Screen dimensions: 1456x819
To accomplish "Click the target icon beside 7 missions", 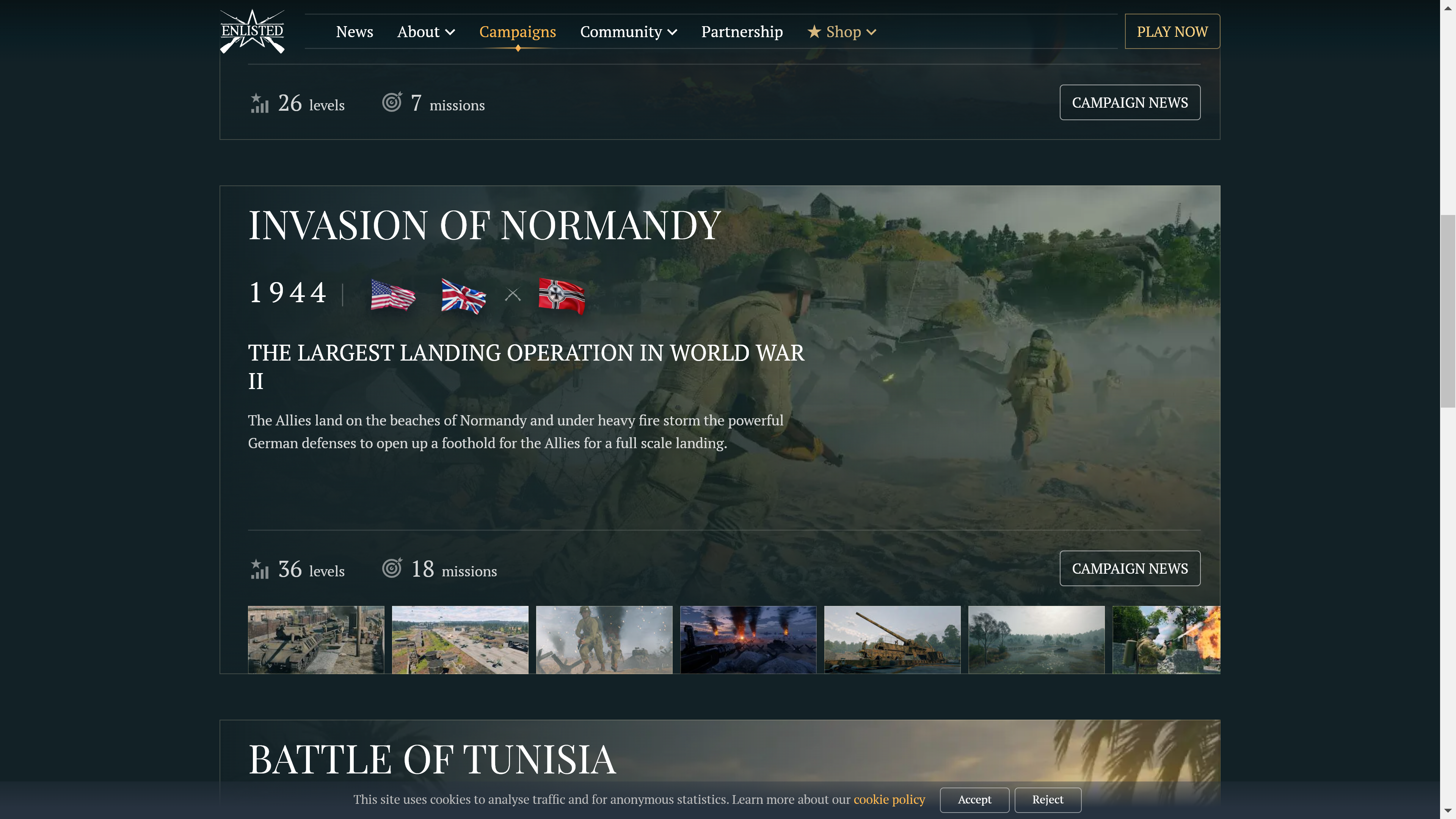I will click(392, 102).
